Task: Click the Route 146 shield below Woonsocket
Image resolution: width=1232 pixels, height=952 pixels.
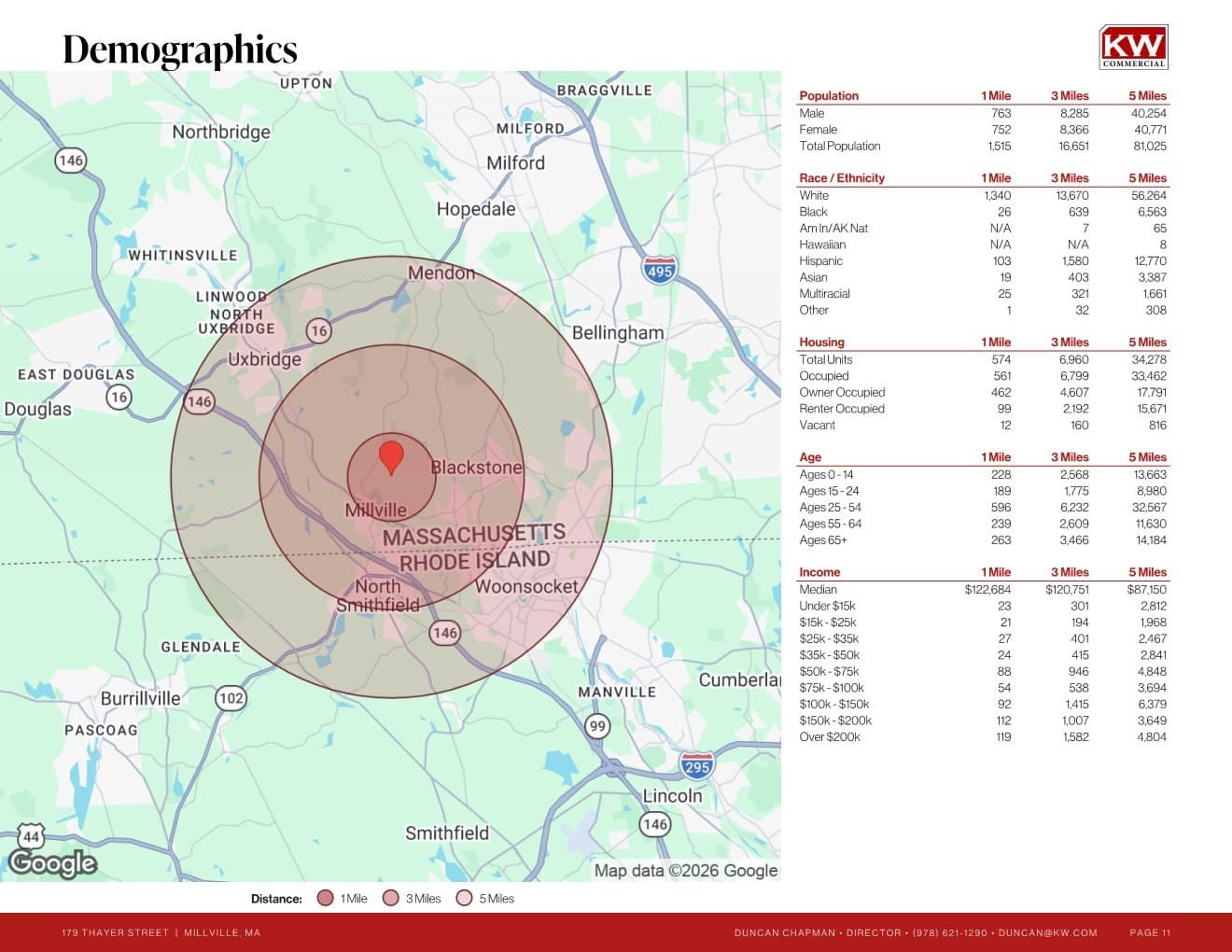Action: coord(445,633)
